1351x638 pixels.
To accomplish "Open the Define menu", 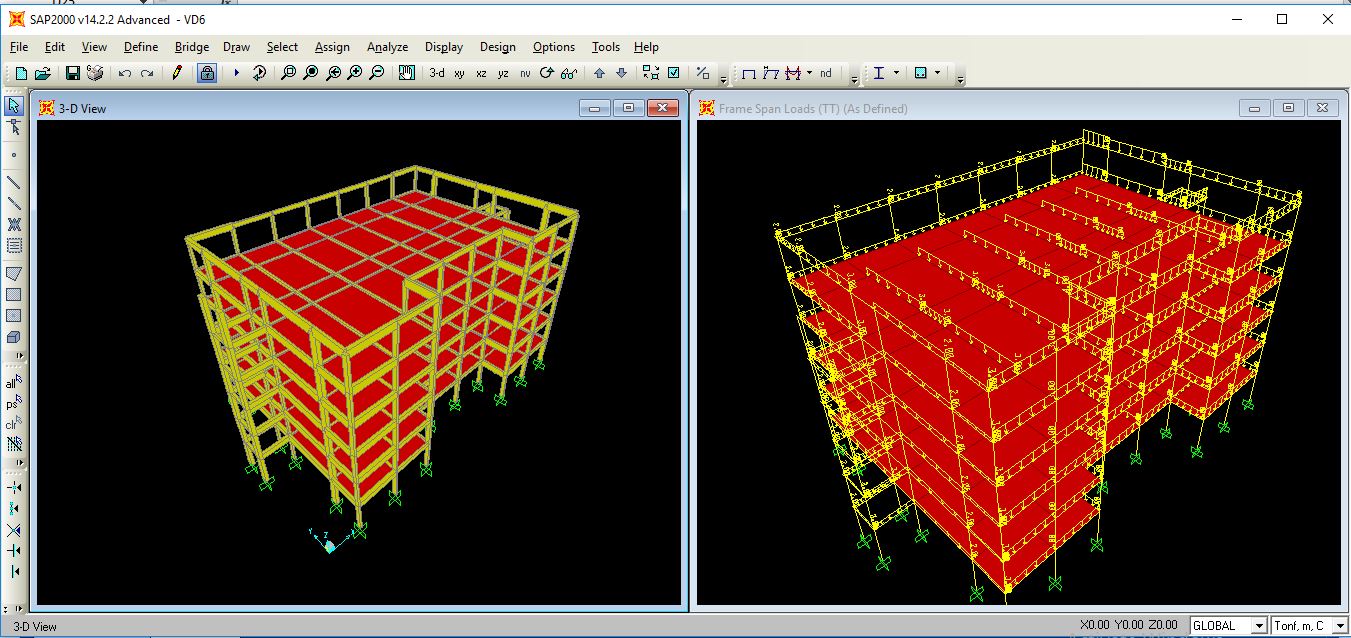I will click(x=141, y=47).
